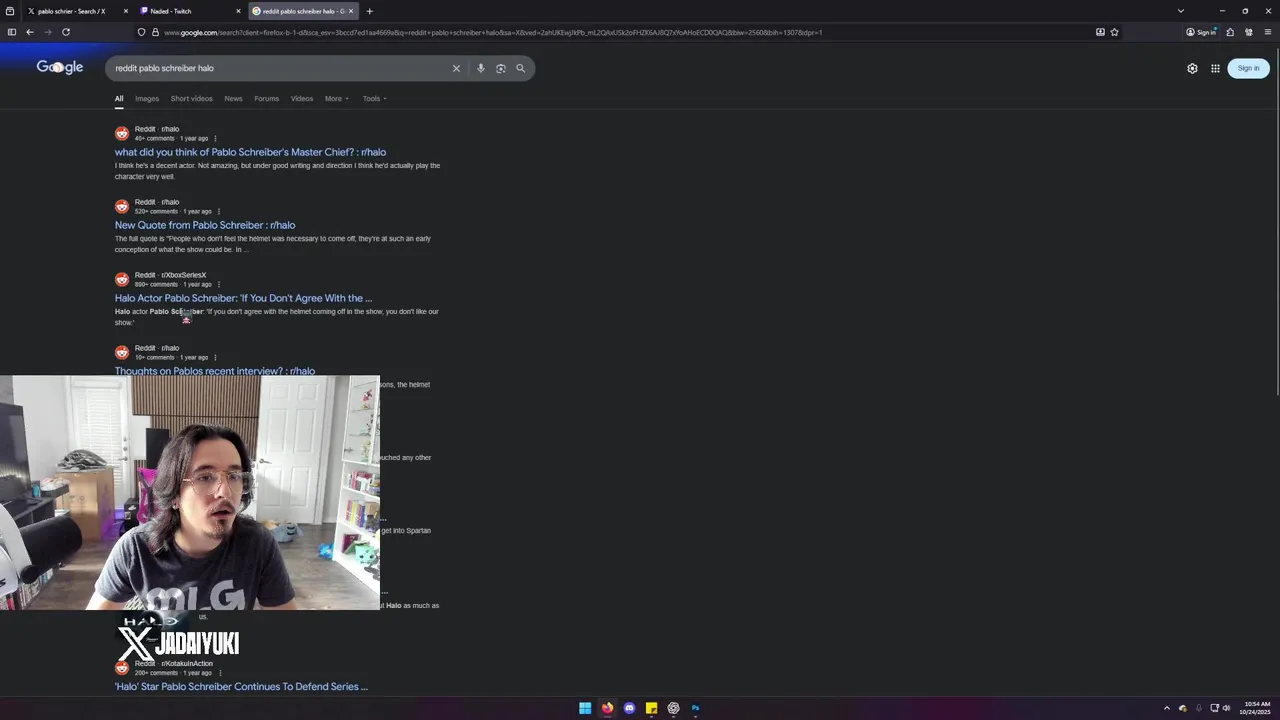Expand the 'More' search filter dropdown
Image resolution: width=1280 pixels, height=720 pixels.
click(336, 98)
